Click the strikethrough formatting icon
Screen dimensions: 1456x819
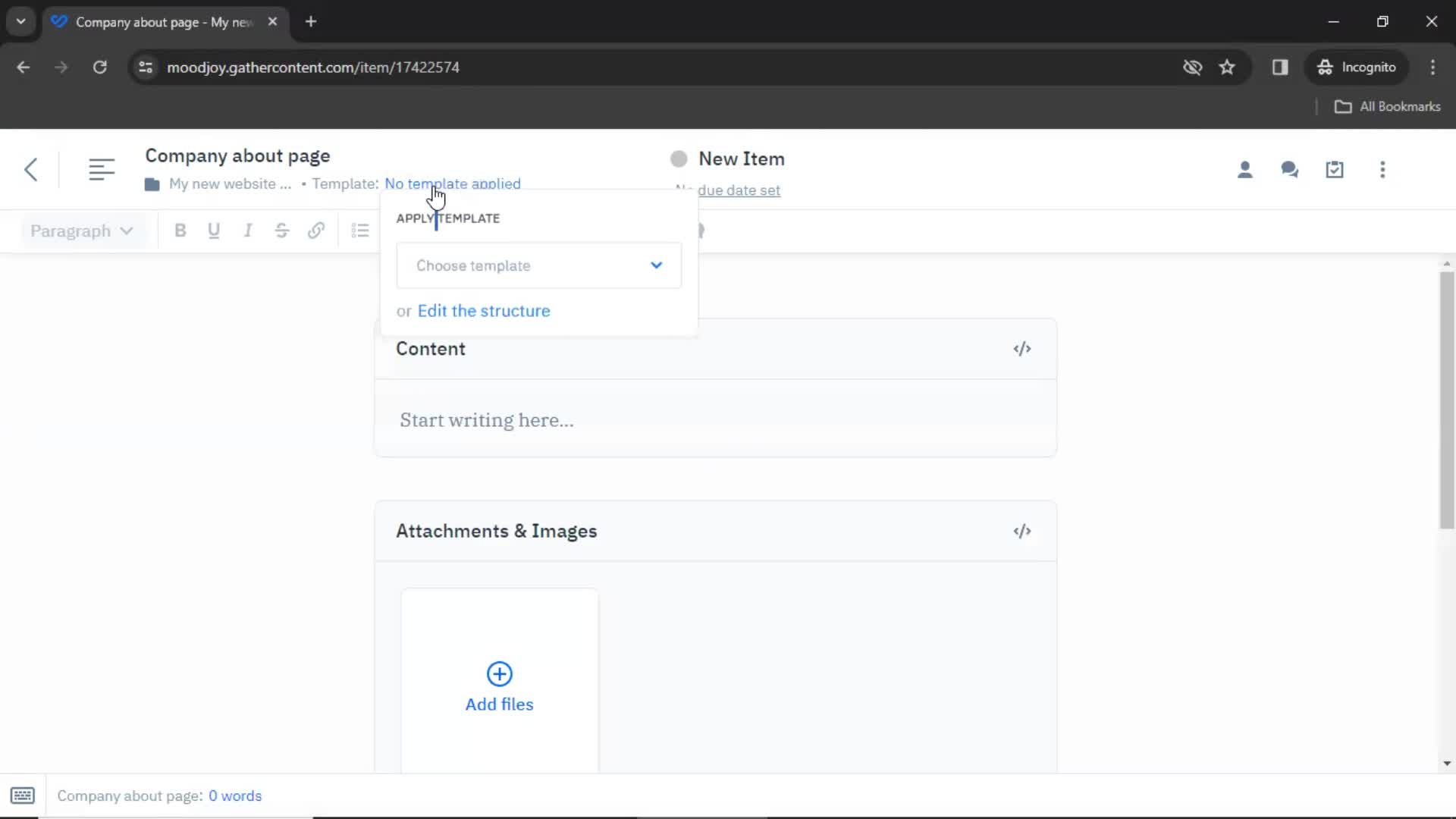coord(281,231)
